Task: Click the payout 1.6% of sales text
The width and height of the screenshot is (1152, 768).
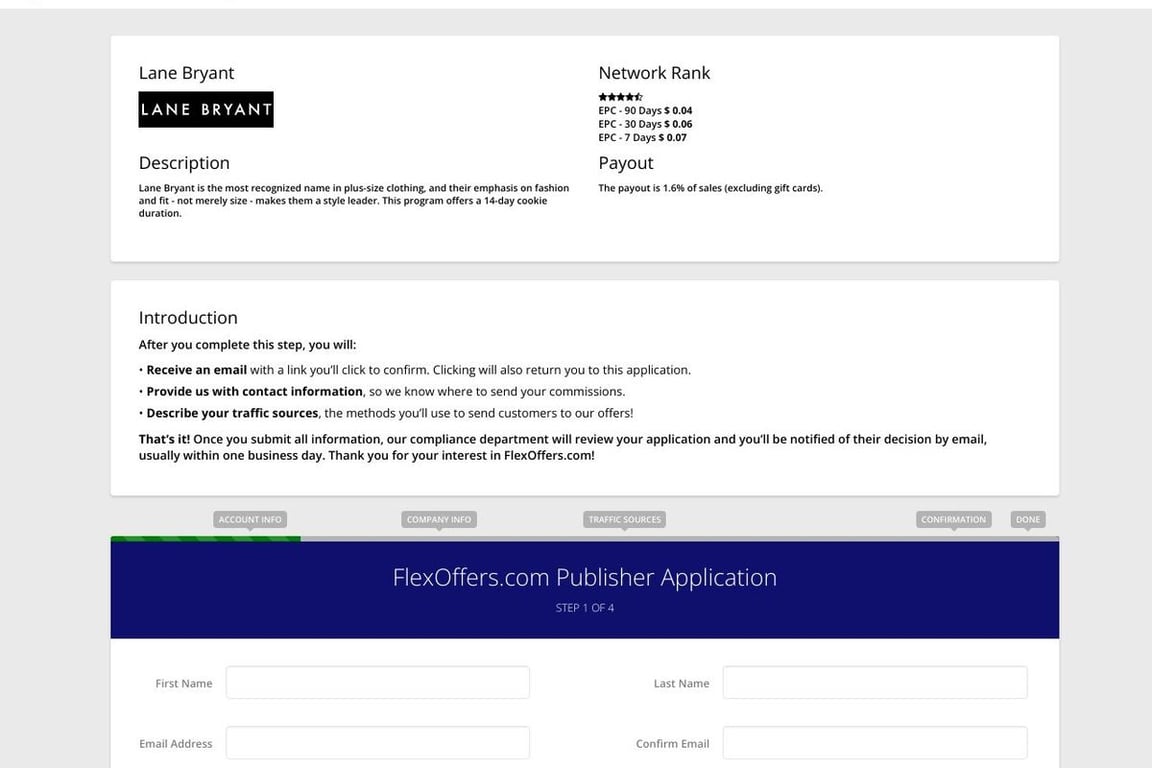Action: [710, 188]
